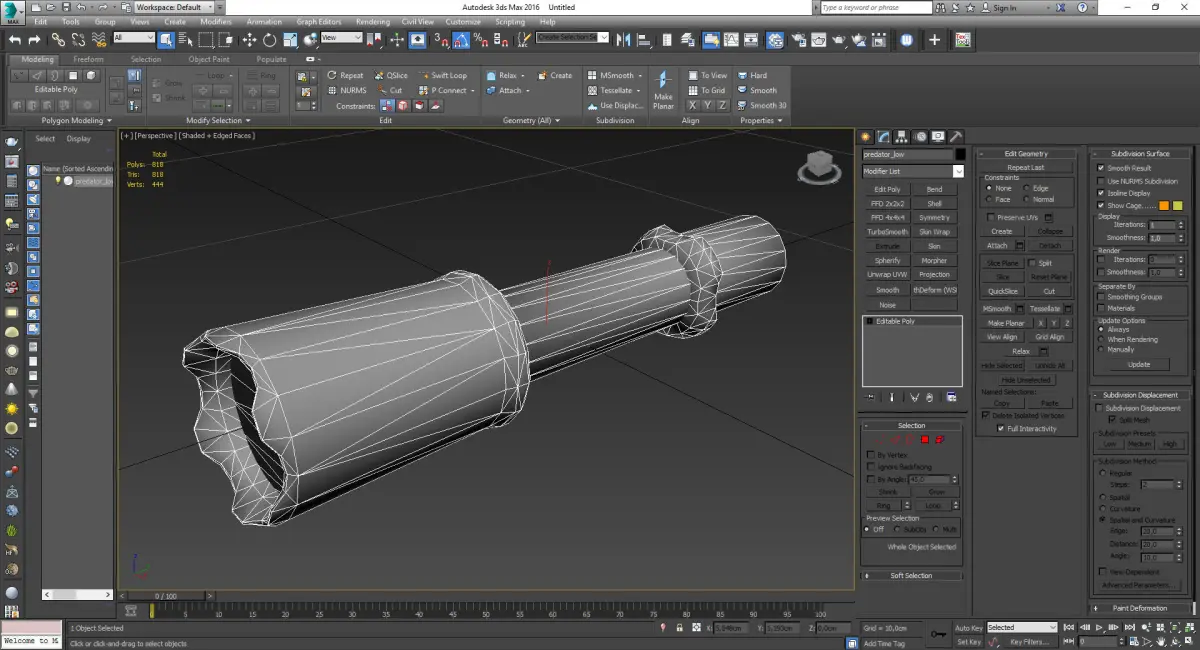Click the Mirror tool in main toolbar
Image resolution: width=1200 pixels, height=650 pixels.
pos(624,40)
